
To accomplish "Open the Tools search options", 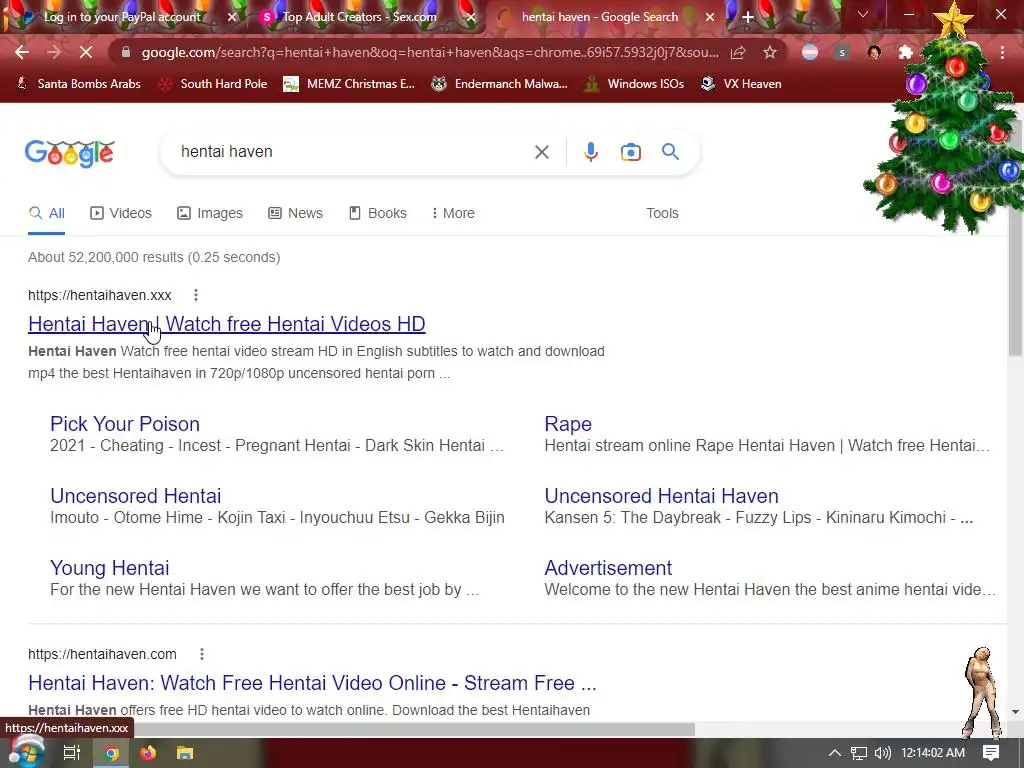I will point(662,213).
